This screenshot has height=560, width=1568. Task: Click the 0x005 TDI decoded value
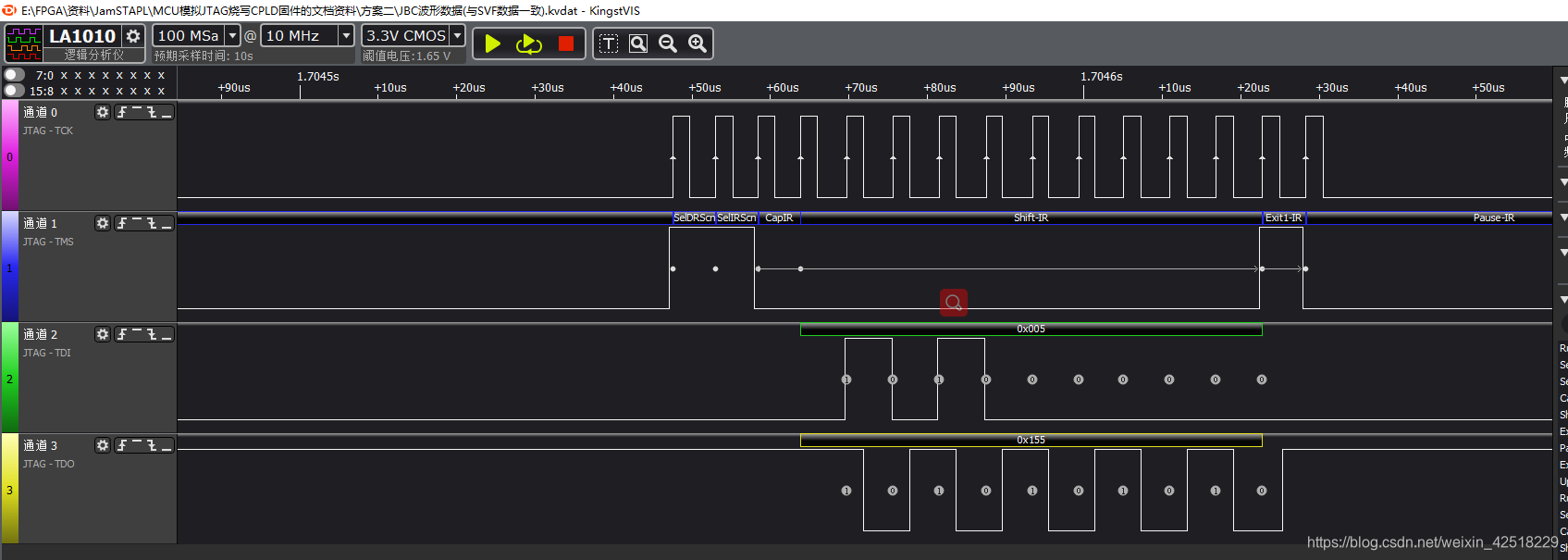click(1031, 329)
